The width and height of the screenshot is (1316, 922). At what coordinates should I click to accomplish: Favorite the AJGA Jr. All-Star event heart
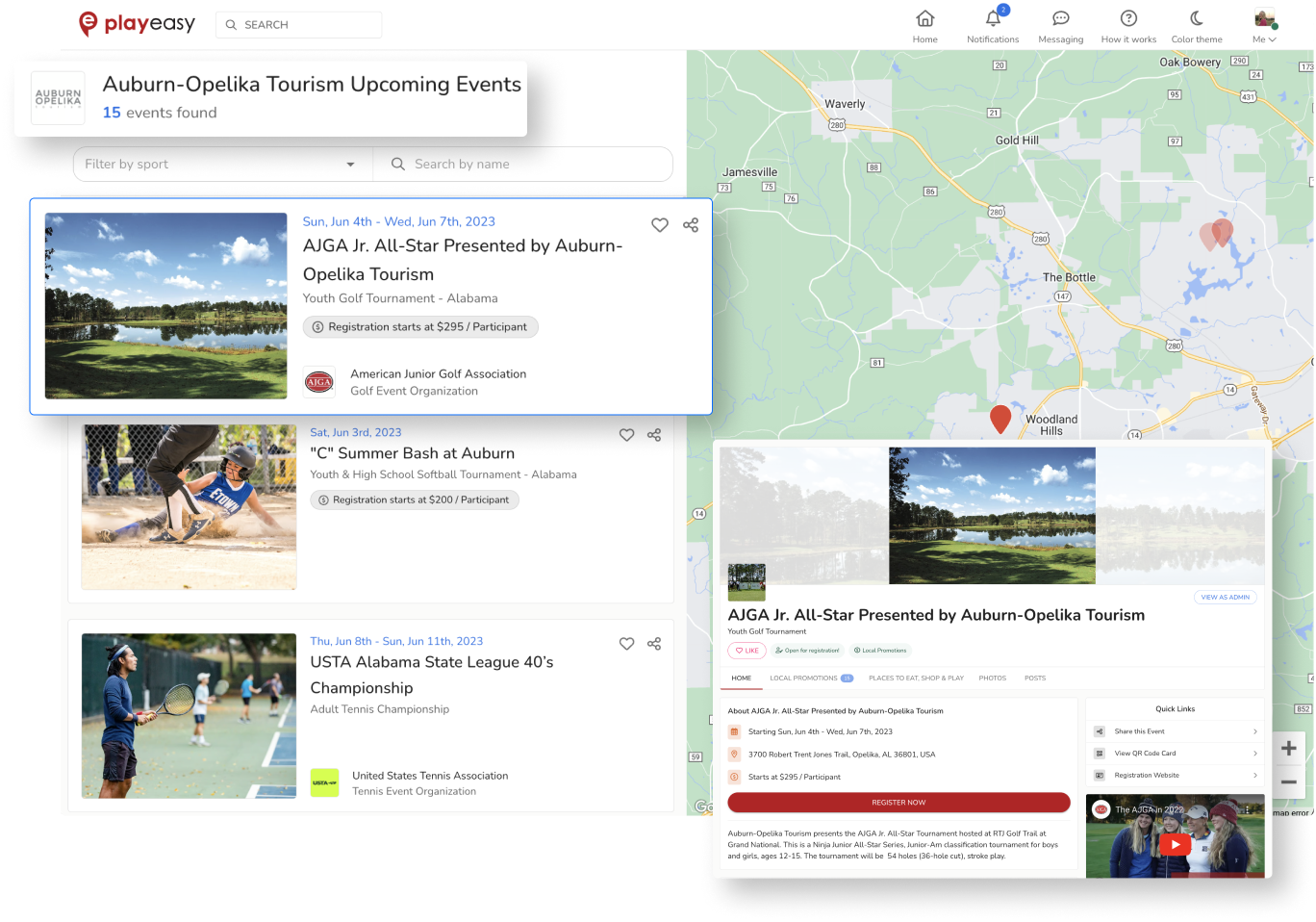[x=660, y=225]
